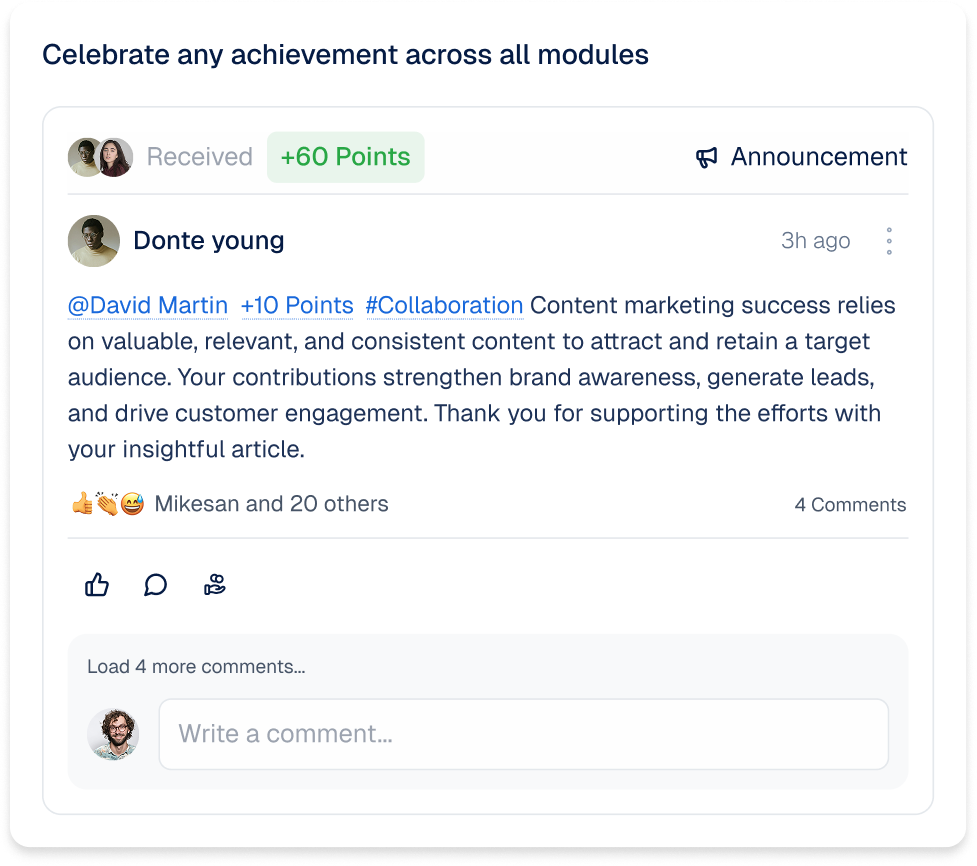Like the post using the thumbs-up icon
The image size is (977, 866).
coord(96,585)
